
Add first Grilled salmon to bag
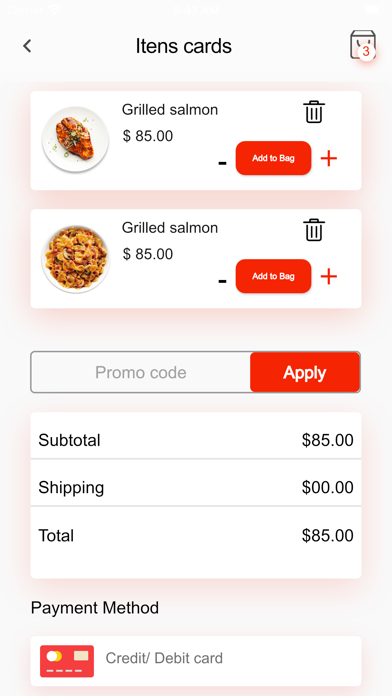(x=273, y=158)
